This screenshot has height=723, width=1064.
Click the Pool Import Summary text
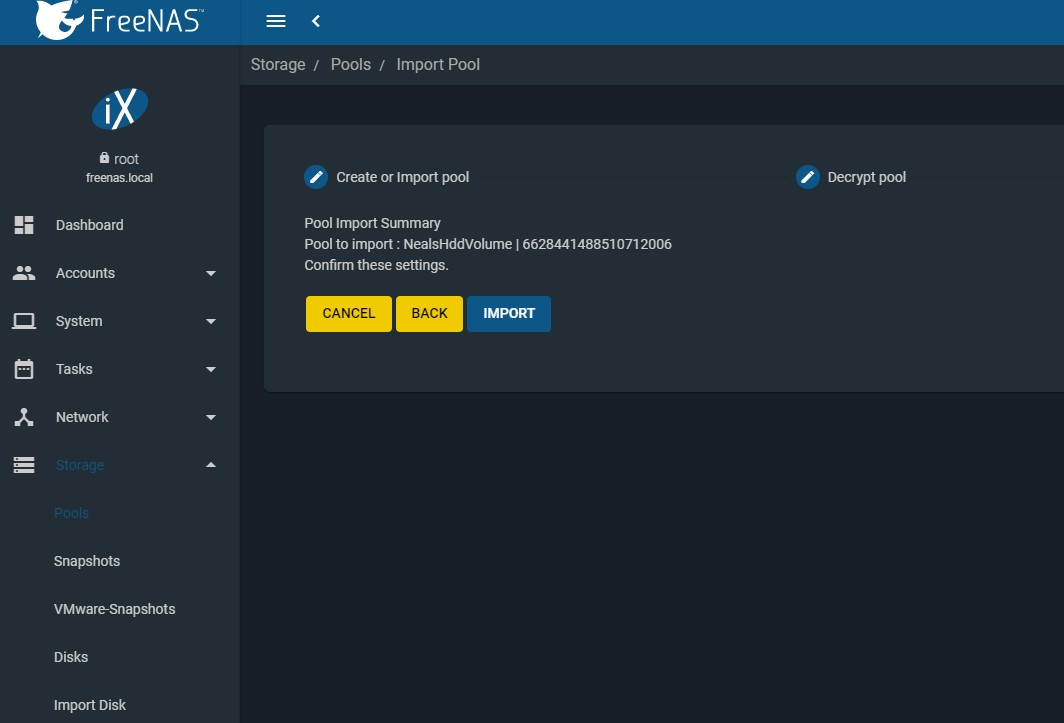tap(373, 223)
